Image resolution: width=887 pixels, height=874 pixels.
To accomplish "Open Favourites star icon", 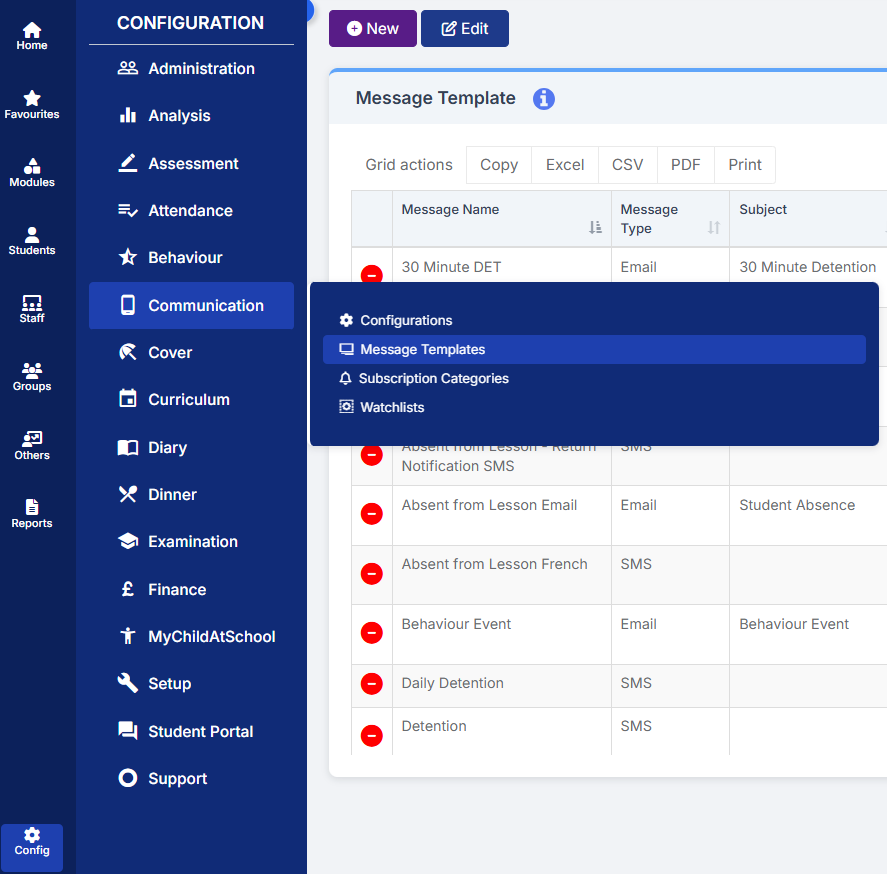I will pos(32,99).
